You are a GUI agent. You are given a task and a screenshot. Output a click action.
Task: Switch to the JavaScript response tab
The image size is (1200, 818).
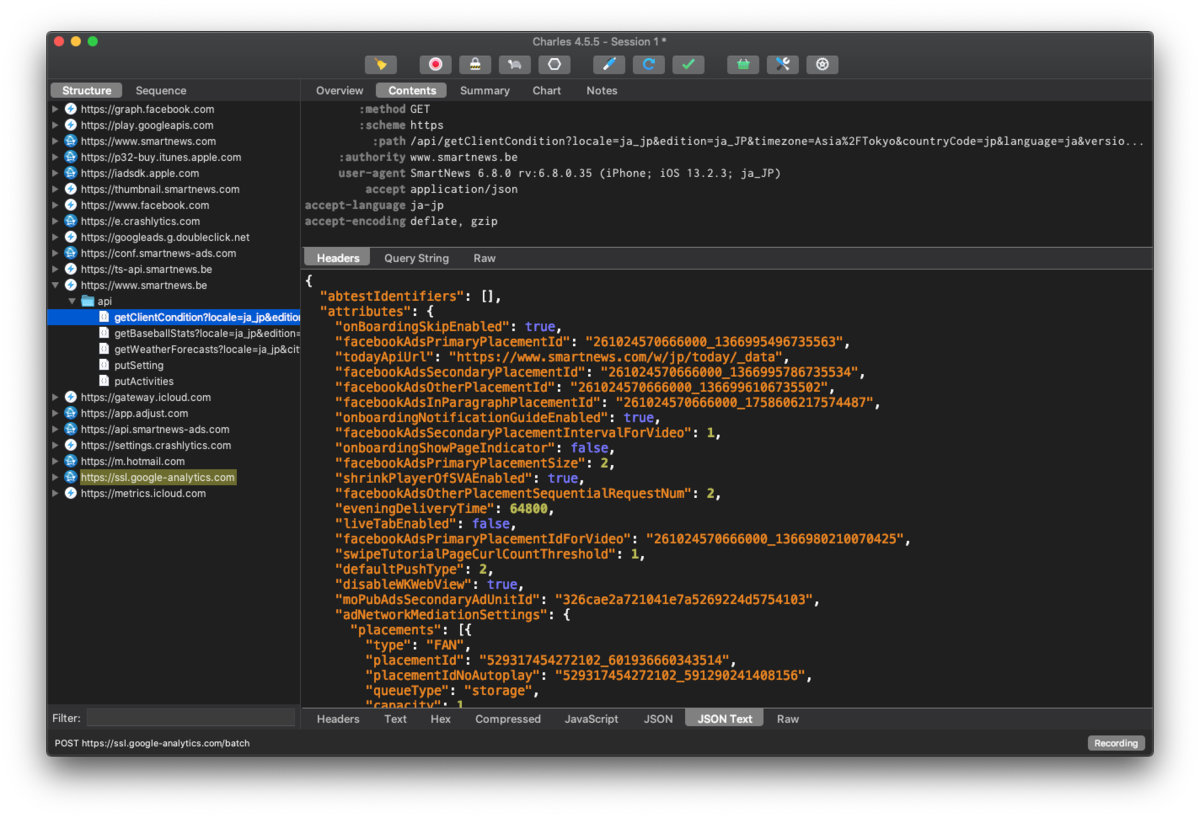point(592,719)
